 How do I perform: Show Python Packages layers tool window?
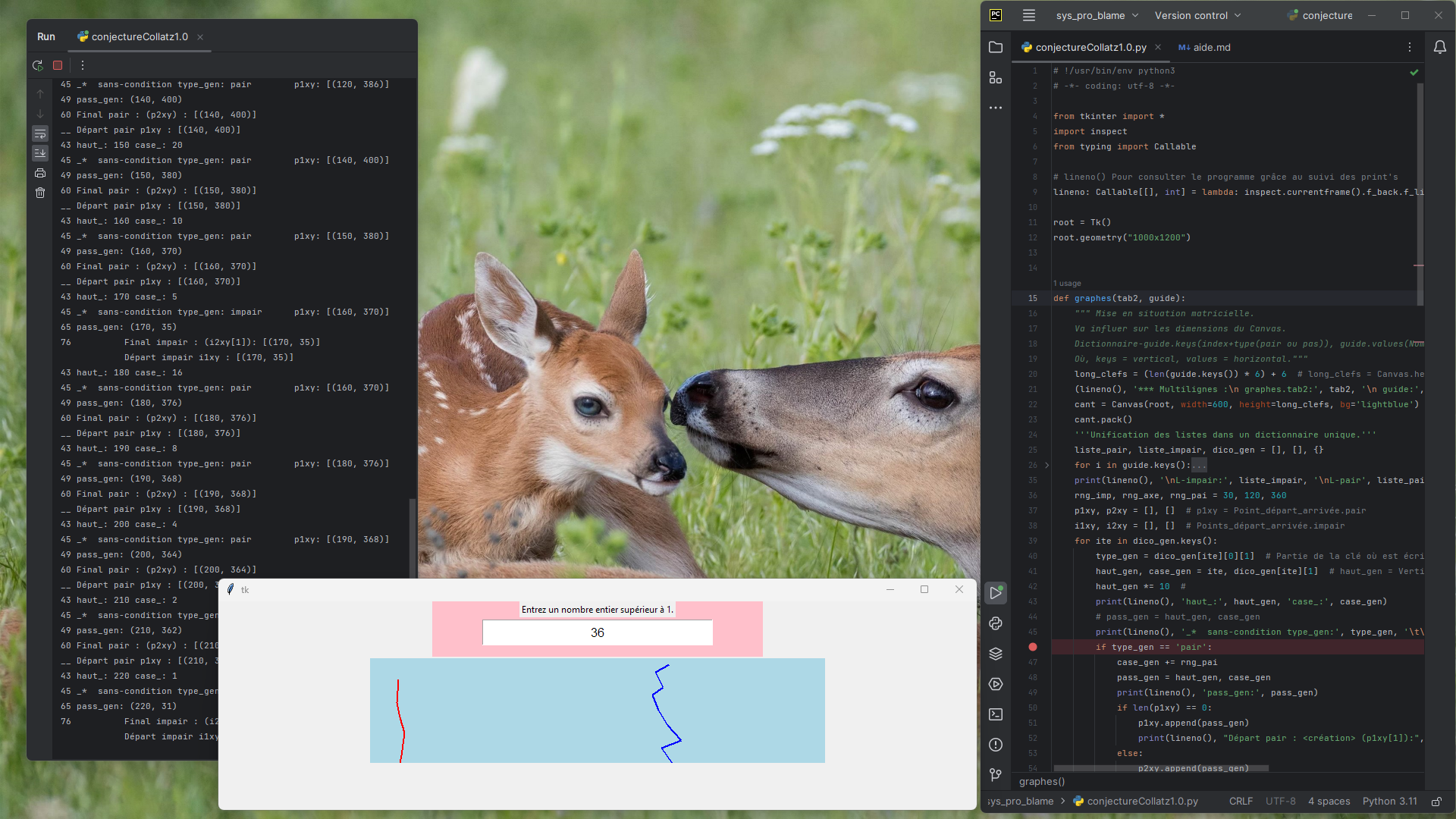[996, 654]
